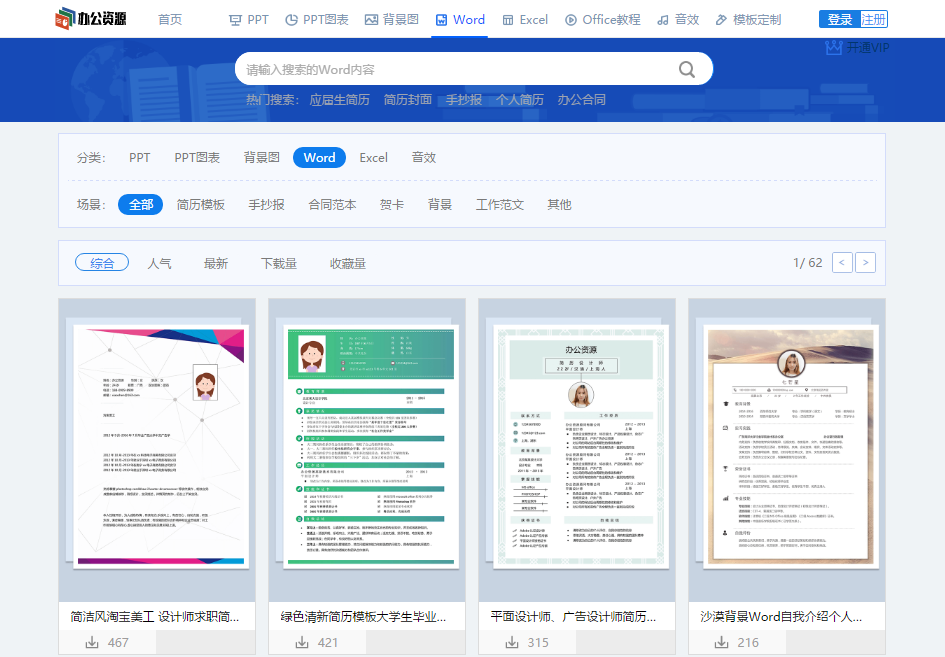This screenshot has height=657, width=945.
Task: Select 手抄报 scene filter
Action: (266, 204)
